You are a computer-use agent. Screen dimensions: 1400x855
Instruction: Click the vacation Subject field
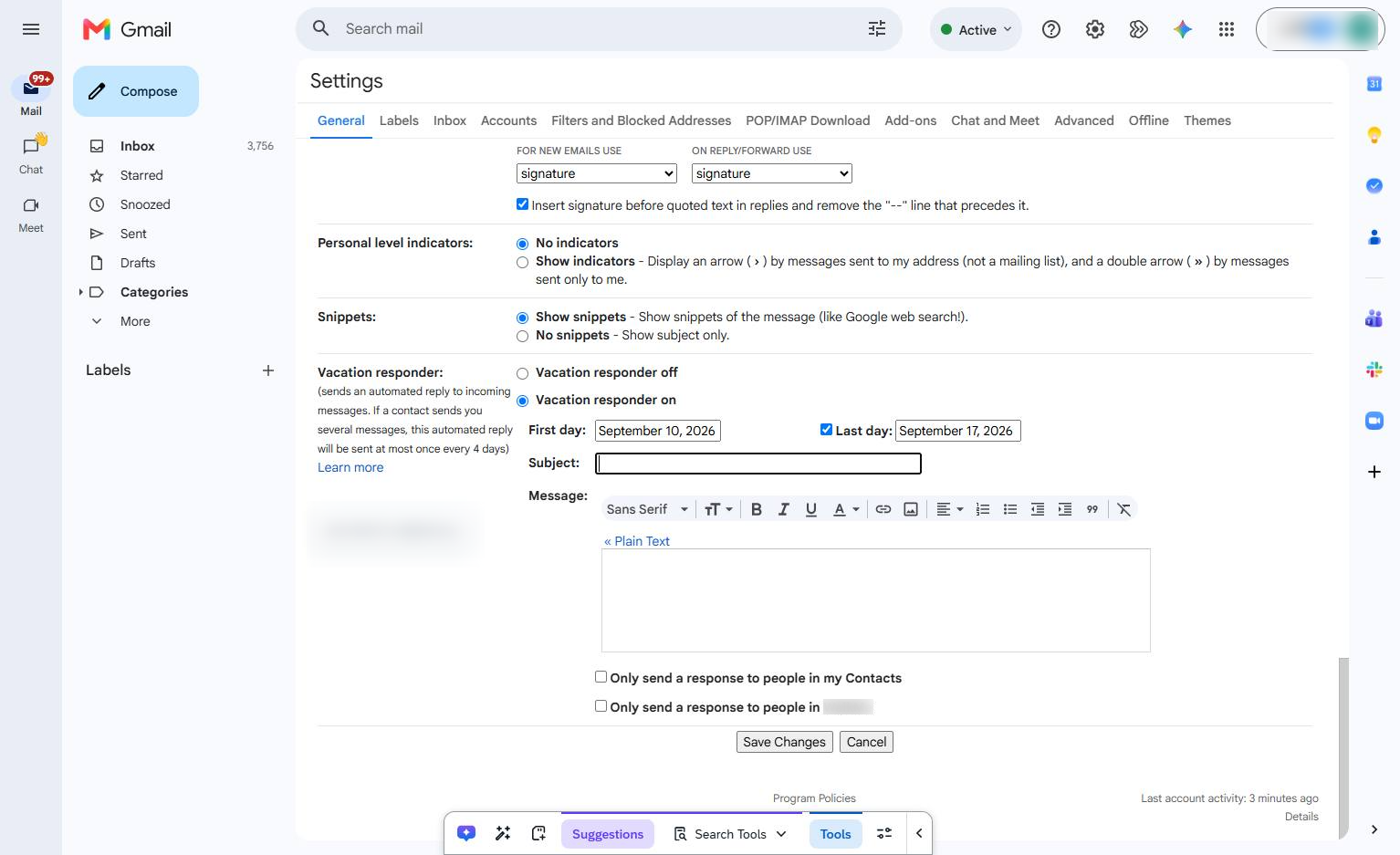coord(758,464)
